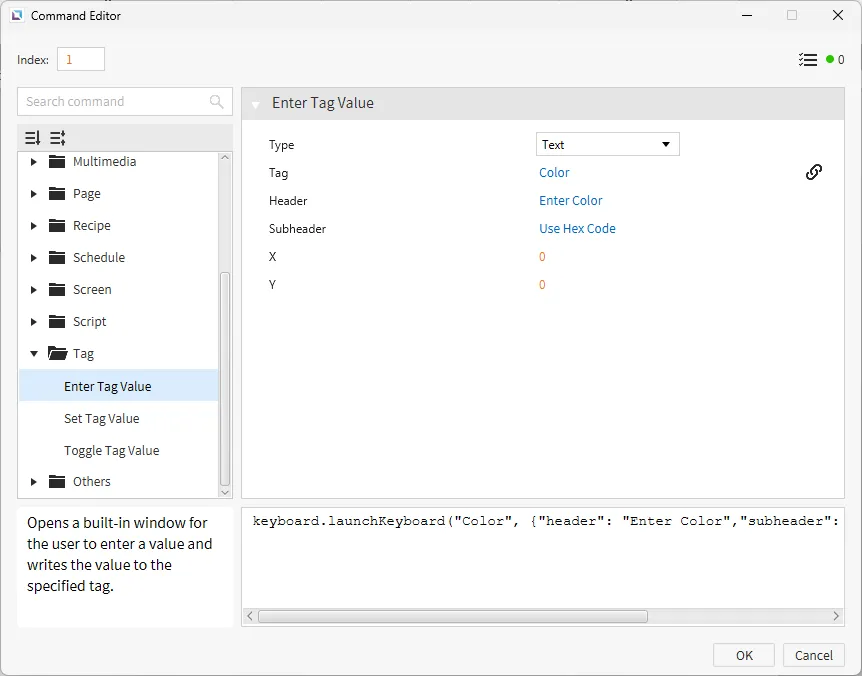
Task: Click the Cancel button
Action: click(813, 655)
